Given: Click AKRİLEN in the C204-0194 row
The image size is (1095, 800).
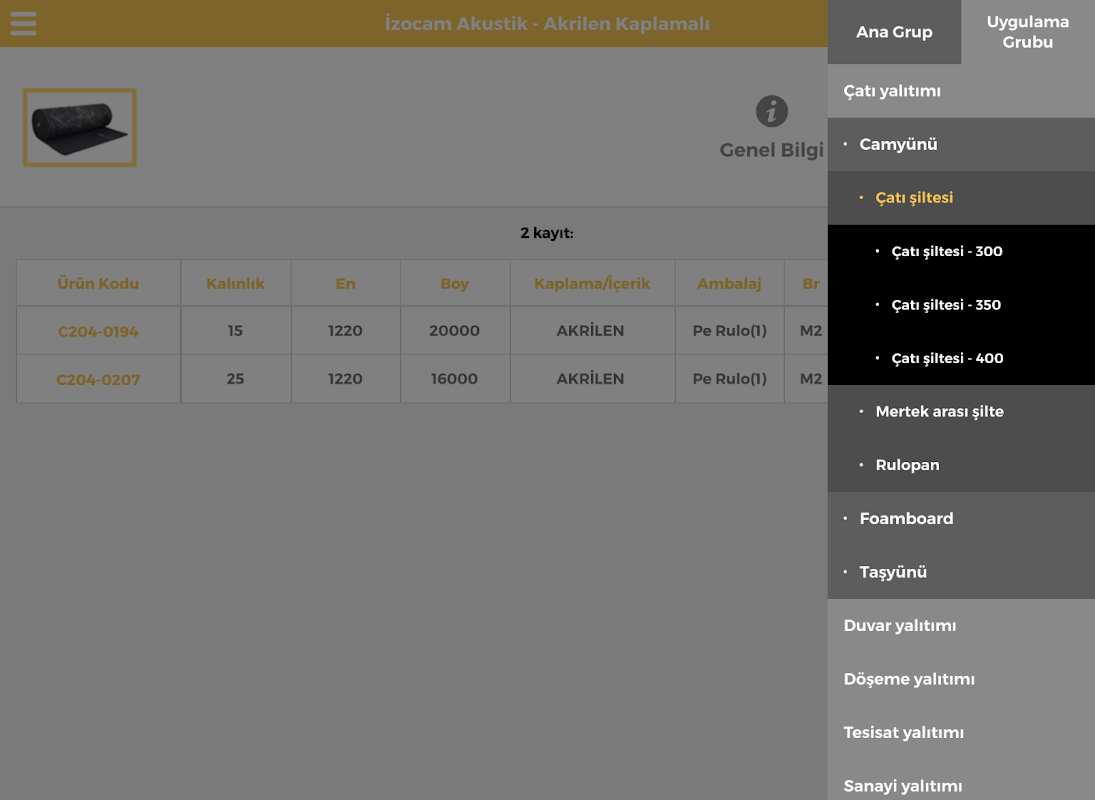Looking at the screenshot, I should coord(590,331).
